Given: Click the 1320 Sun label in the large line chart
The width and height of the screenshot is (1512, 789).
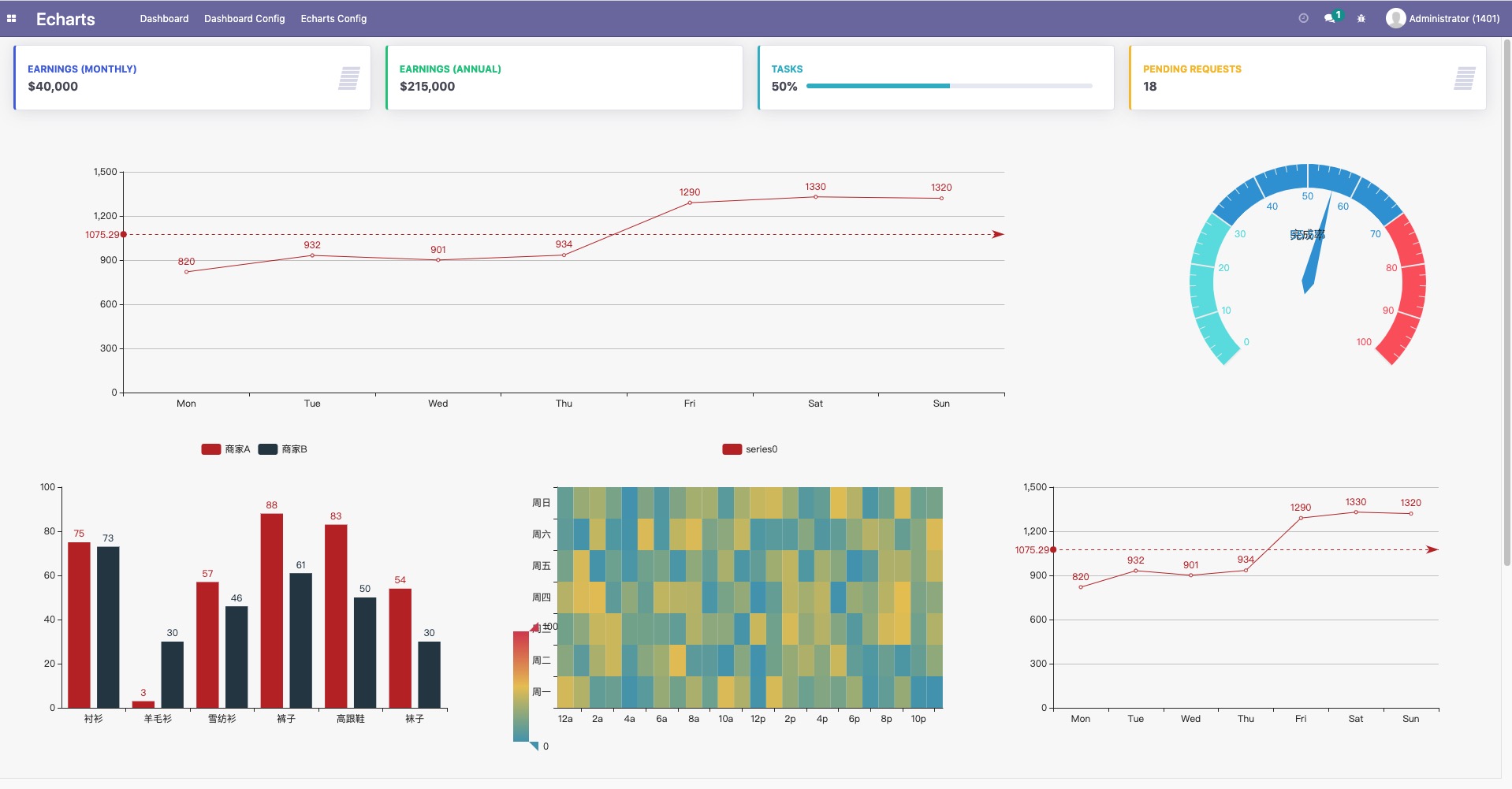Looking at the screenshot, I should coord(941,188).
